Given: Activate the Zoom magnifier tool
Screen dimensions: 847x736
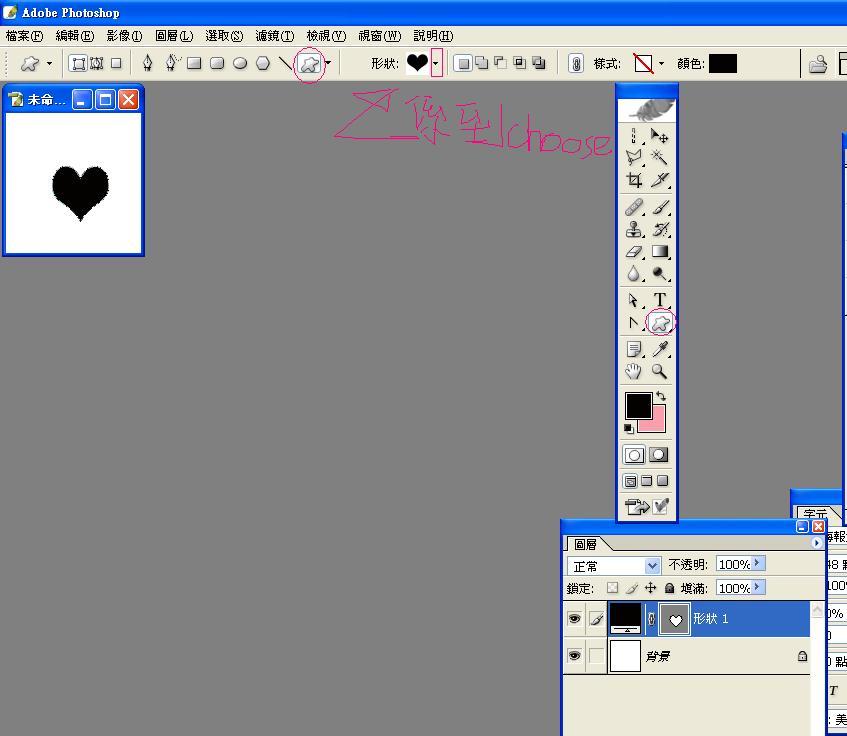Looking at the screenshot, I should (659, 371).
